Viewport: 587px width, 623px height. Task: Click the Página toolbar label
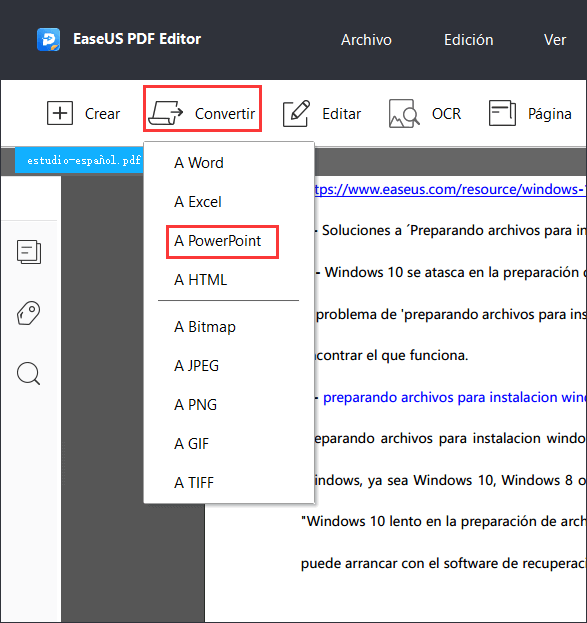coord(550,114)
